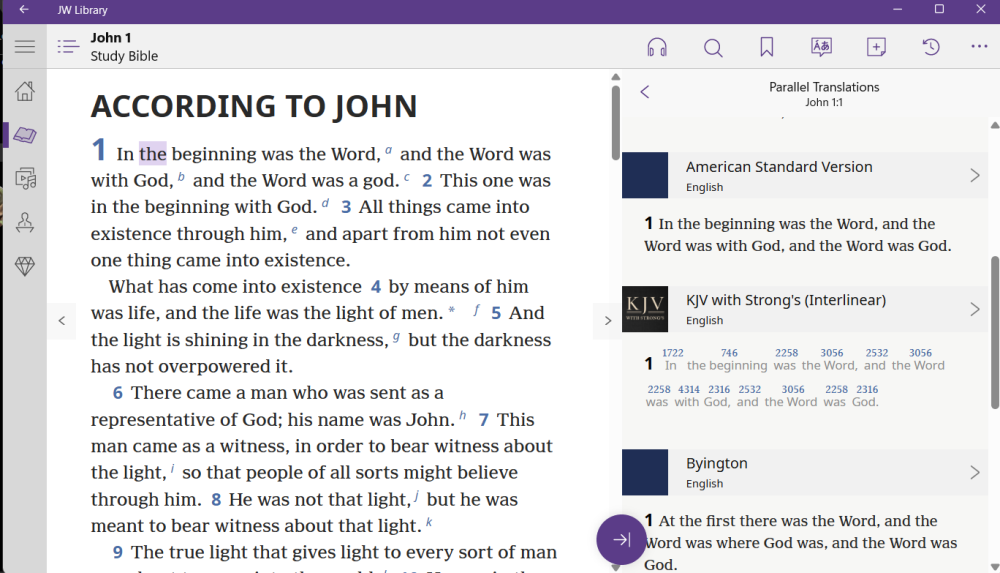Viewport: 1000px width, 573px height.
Task: Maximize the JW Library window
Action: [939, 9]
